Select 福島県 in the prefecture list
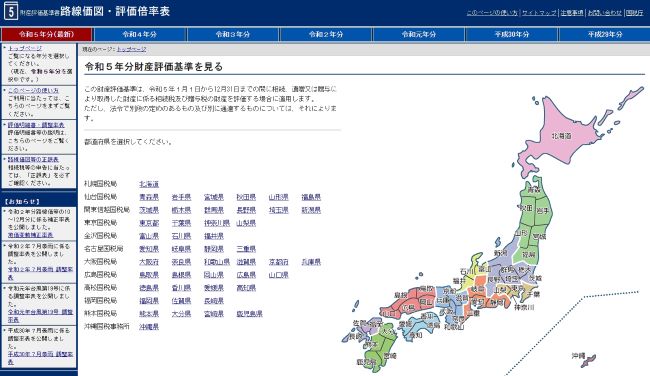 [x=311, y=197]
